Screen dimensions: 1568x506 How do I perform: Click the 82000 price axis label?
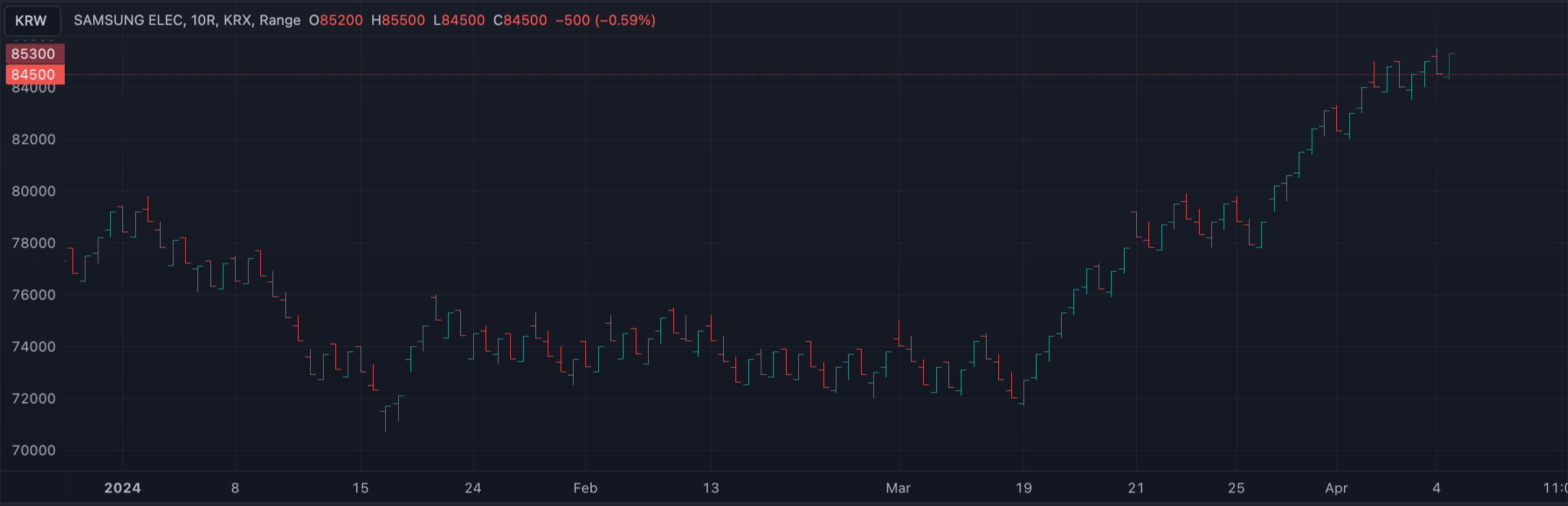34,139
